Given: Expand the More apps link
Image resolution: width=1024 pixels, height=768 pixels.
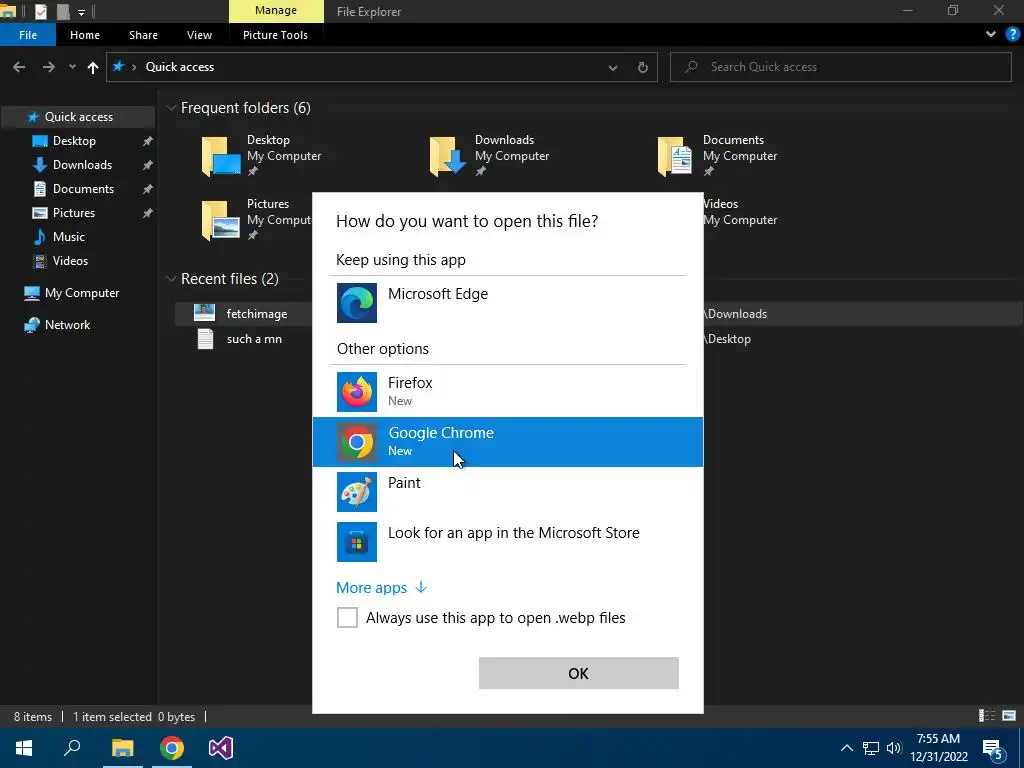Looking at the screenshot, I should click(381, 588).
